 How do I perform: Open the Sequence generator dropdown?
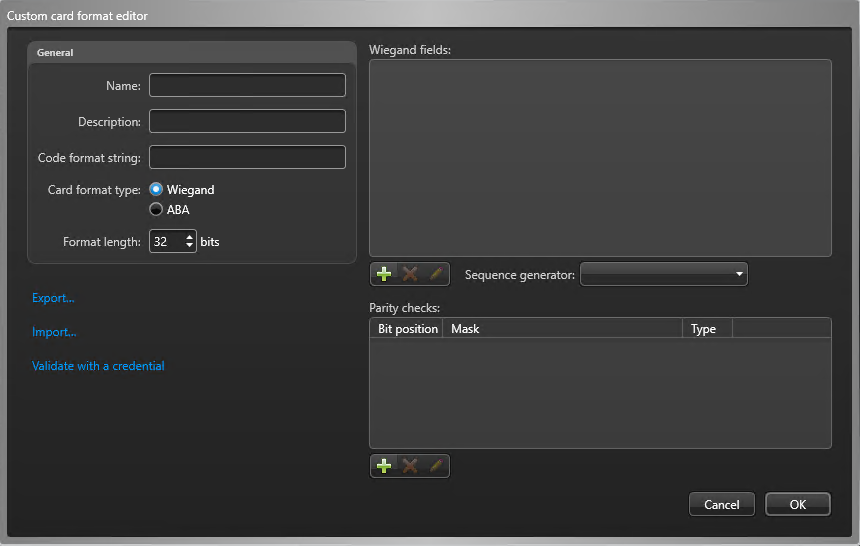coord(663,274)
